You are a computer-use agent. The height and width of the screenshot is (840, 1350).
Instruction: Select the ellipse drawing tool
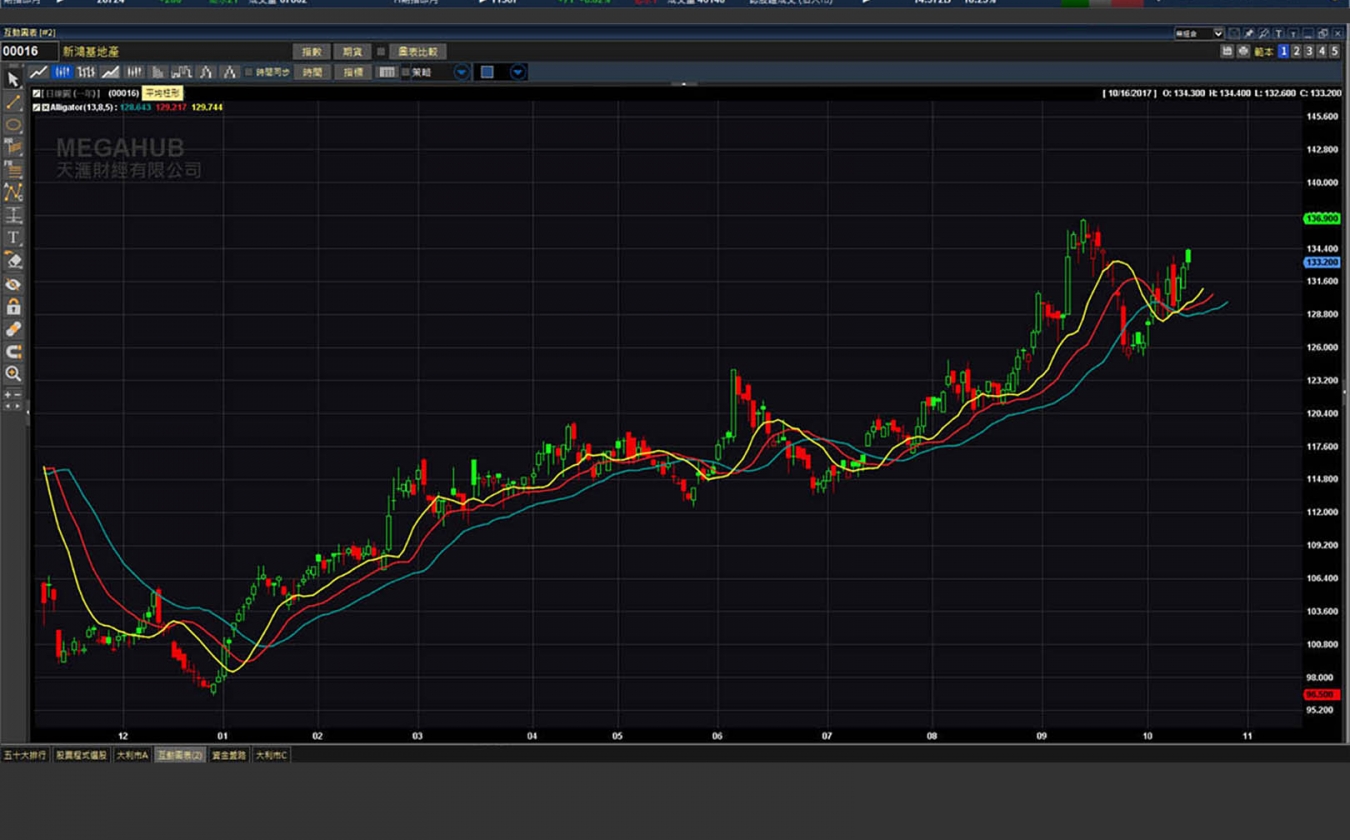[13, 125]
